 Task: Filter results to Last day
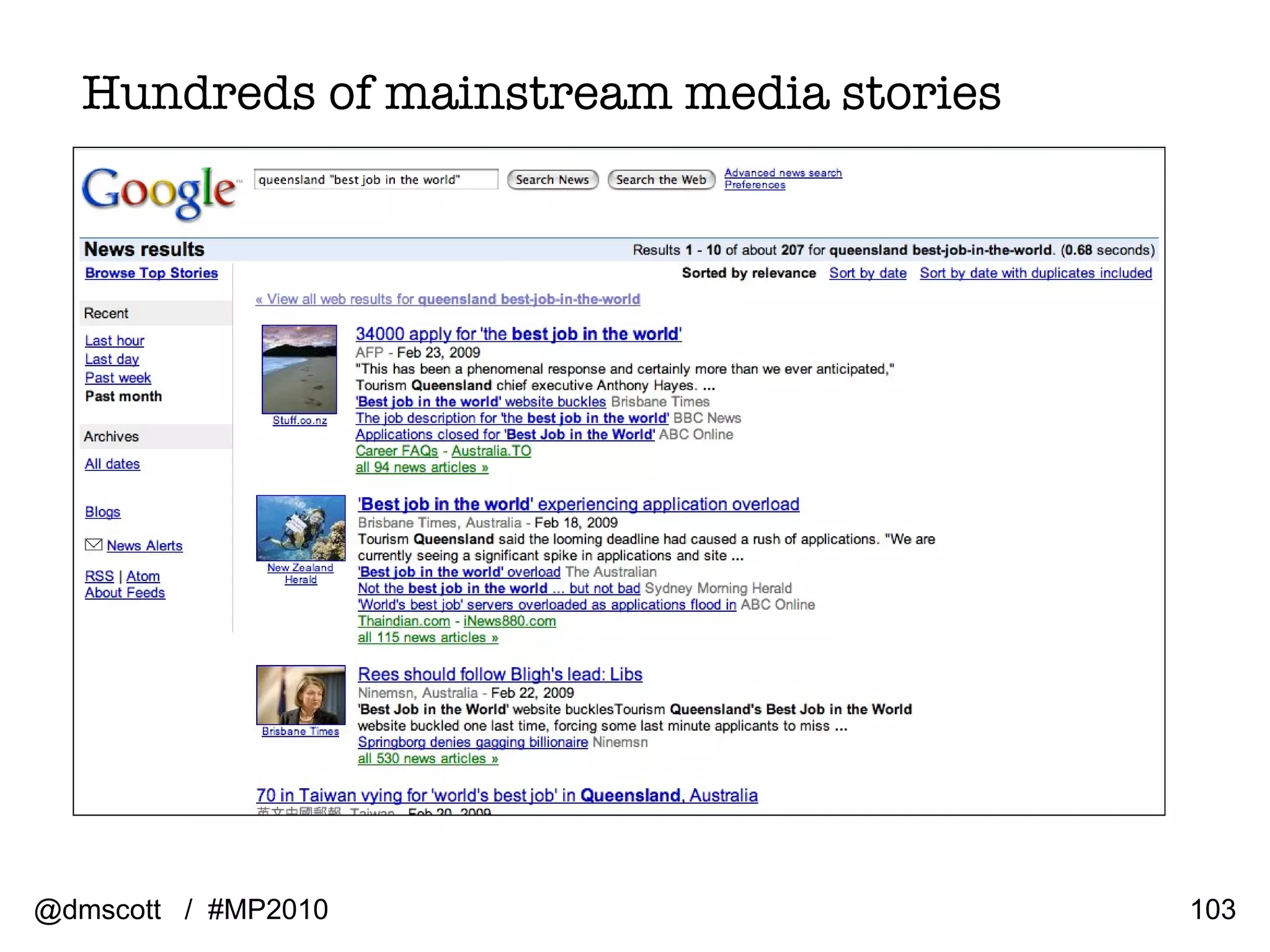pyautogui.click(x=112, y=359)
